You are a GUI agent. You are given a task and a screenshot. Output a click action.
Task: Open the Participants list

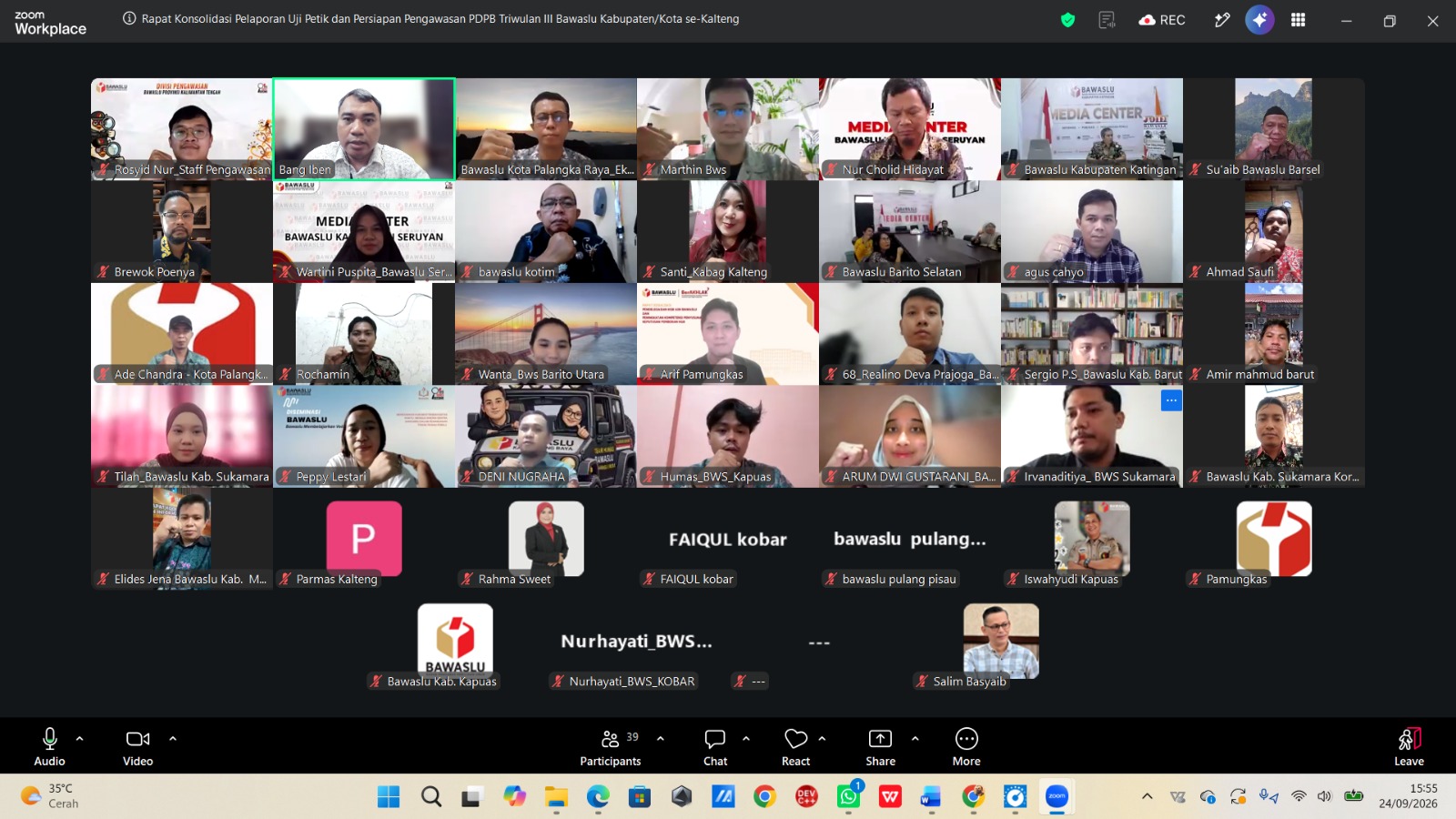[x=611, y=747]
